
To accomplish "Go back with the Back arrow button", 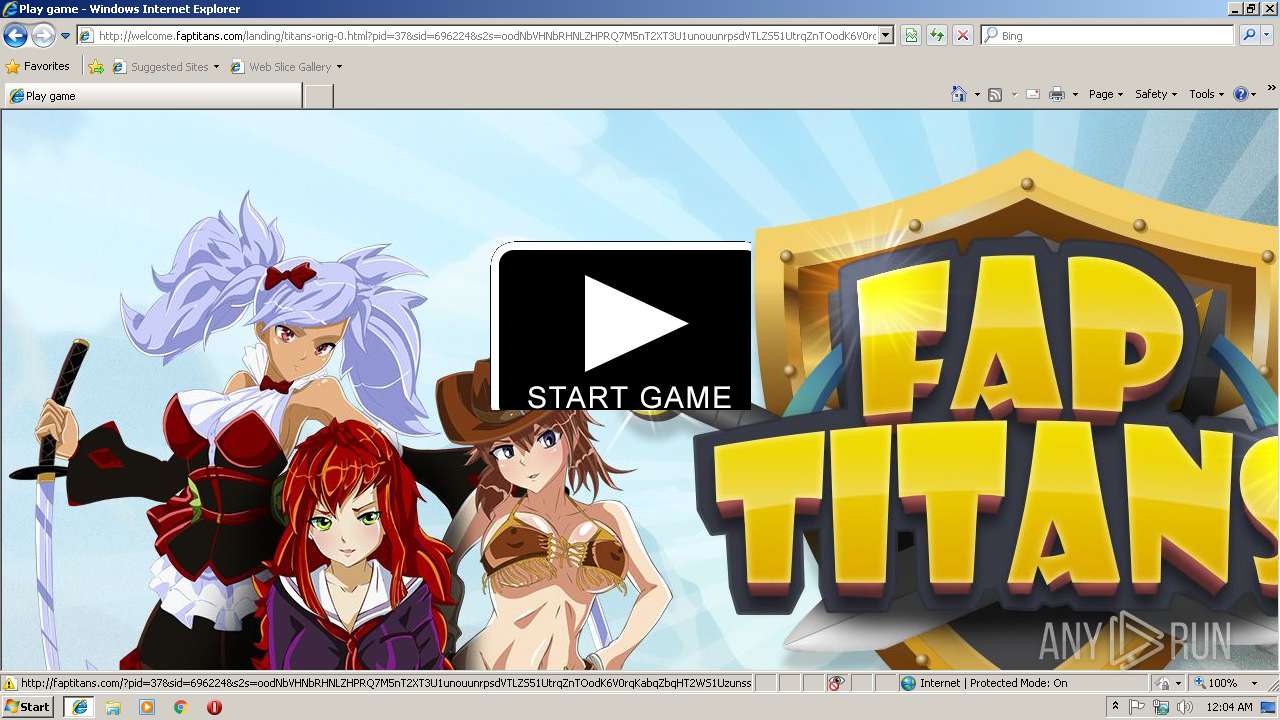I will (x=15, y=35).
